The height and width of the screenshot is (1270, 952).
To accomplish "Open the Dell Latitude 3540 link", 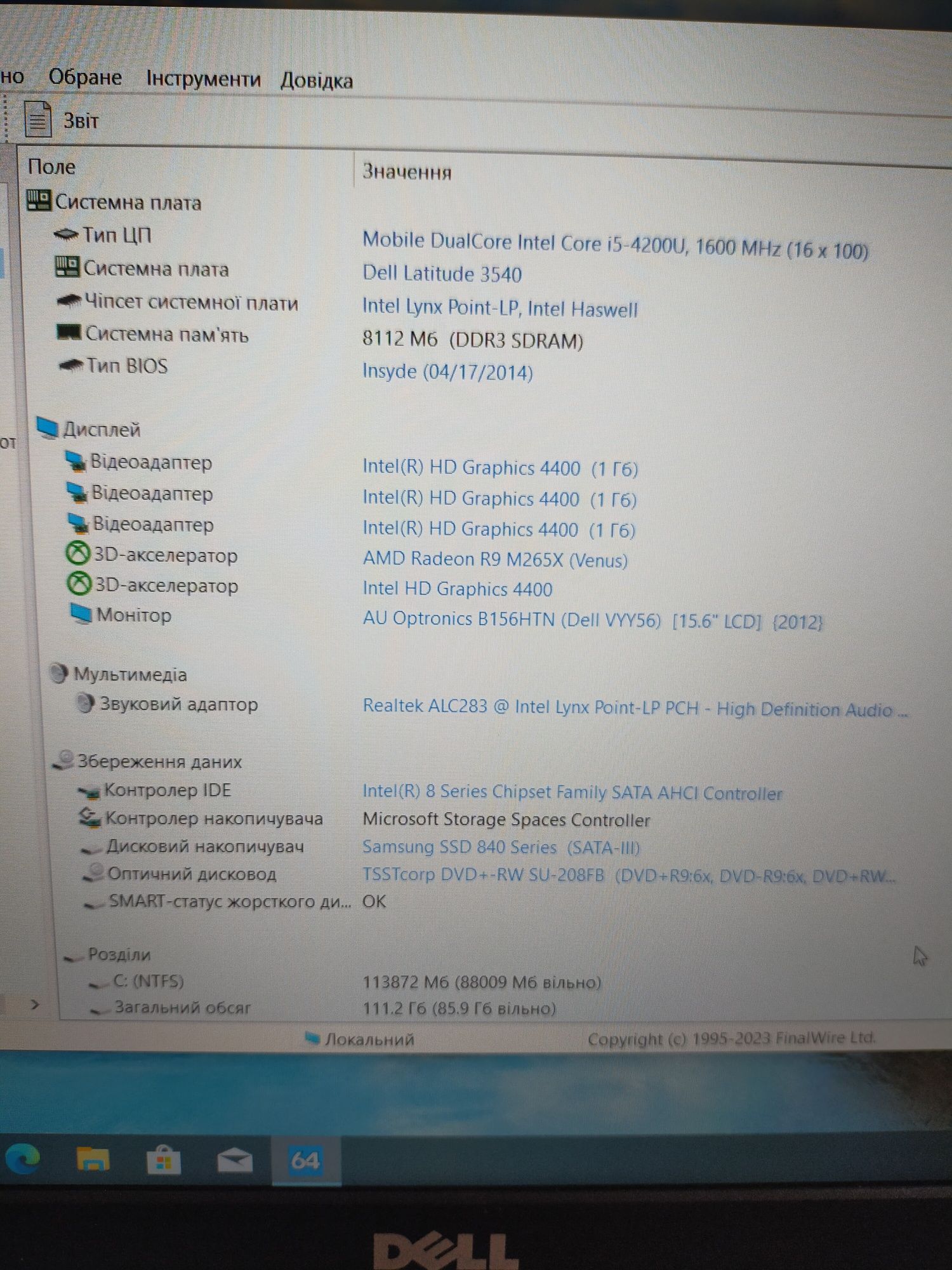I will (x=442, y=274).
